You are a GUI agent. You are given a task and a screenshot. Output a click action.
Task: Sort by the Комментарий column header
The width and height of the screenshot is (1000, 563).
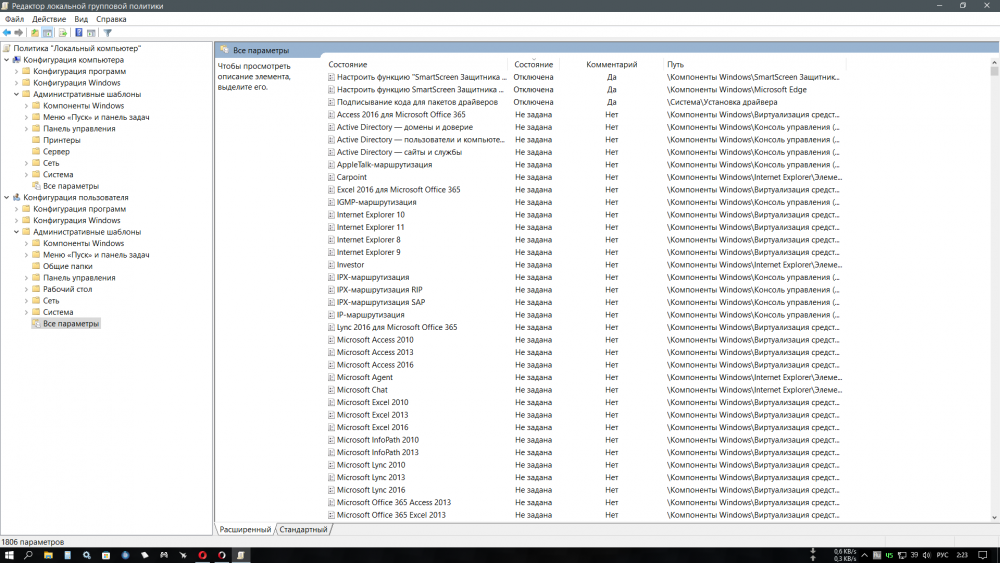pyautogui.click(x=611, y=64)
